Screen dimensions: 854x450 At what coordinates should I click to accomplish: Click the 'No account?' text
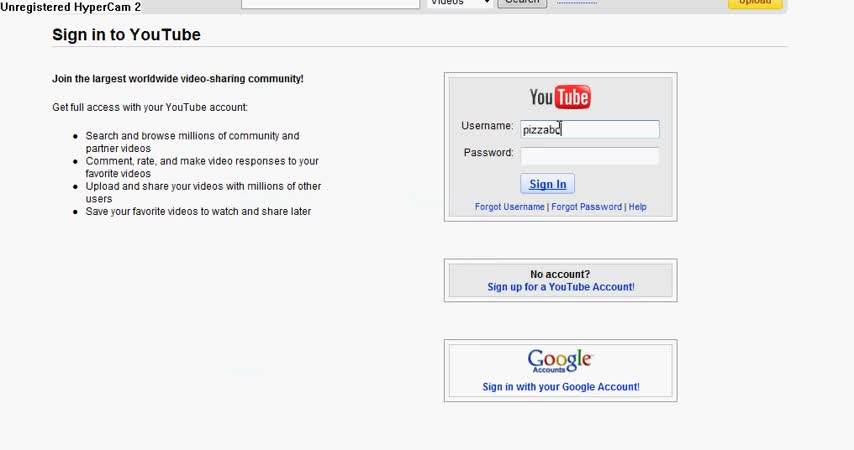pos(560,275)
